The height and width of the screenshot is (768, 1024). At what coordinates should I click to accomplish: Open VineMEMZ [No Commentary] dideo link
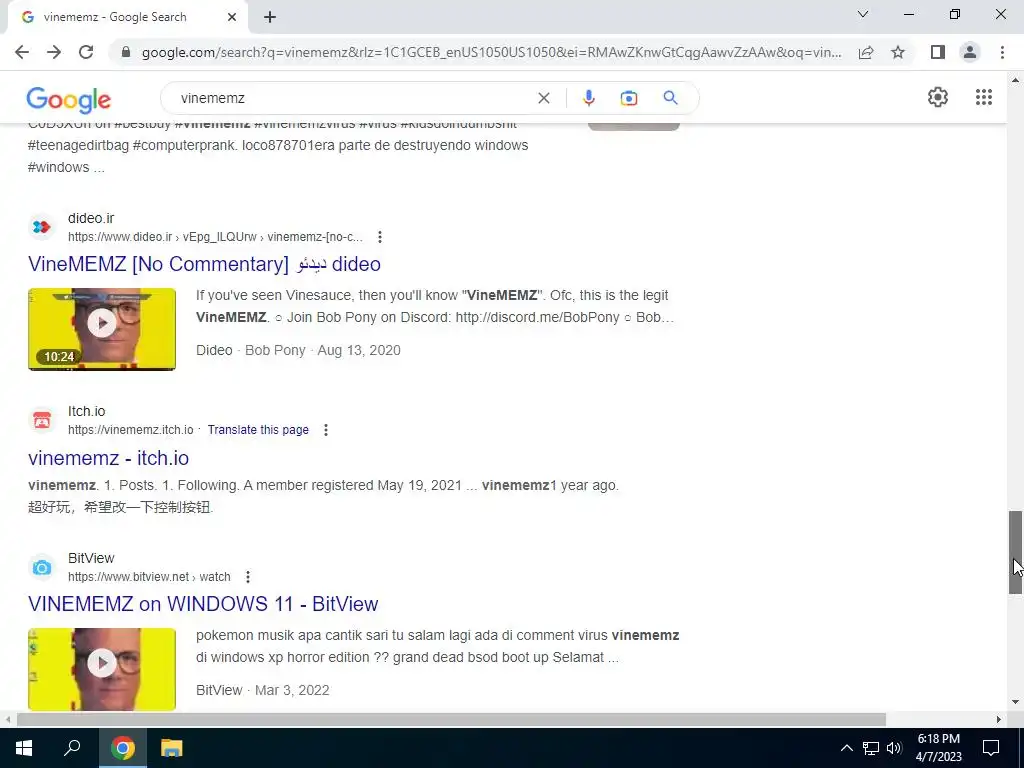click(204, 264)
